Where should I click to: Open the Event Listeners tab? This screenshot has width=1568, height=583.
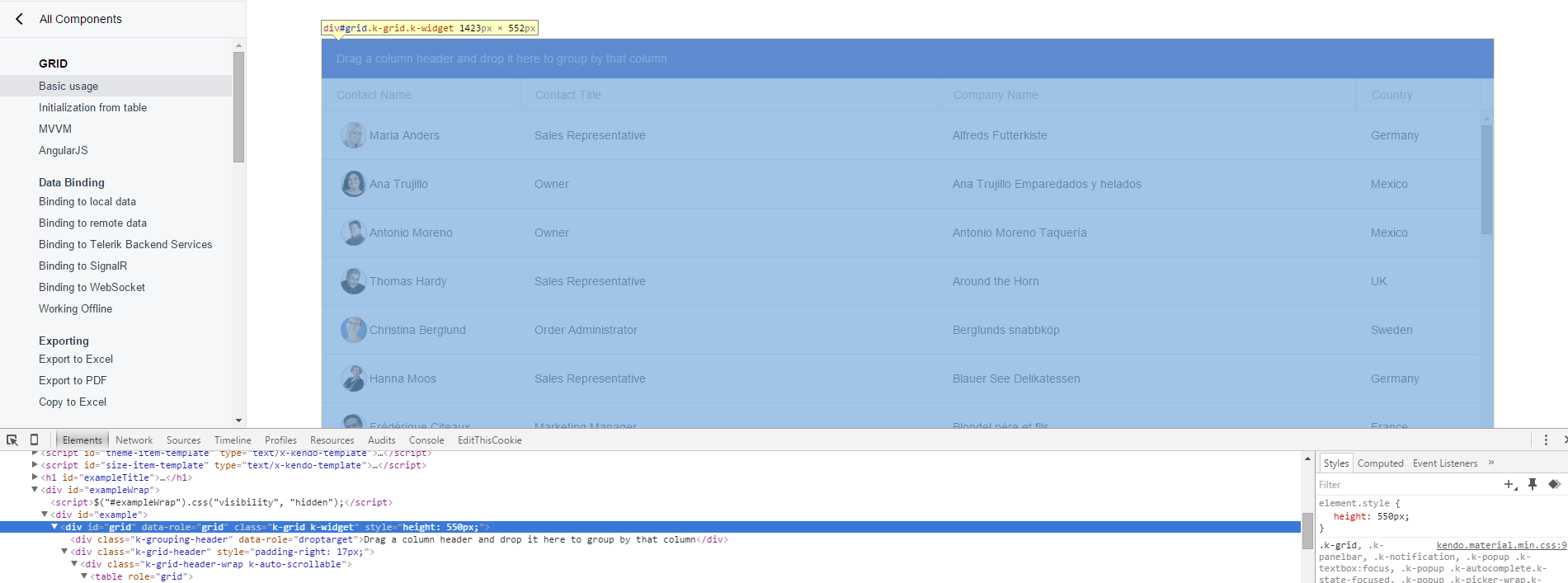coord(1445,463)
